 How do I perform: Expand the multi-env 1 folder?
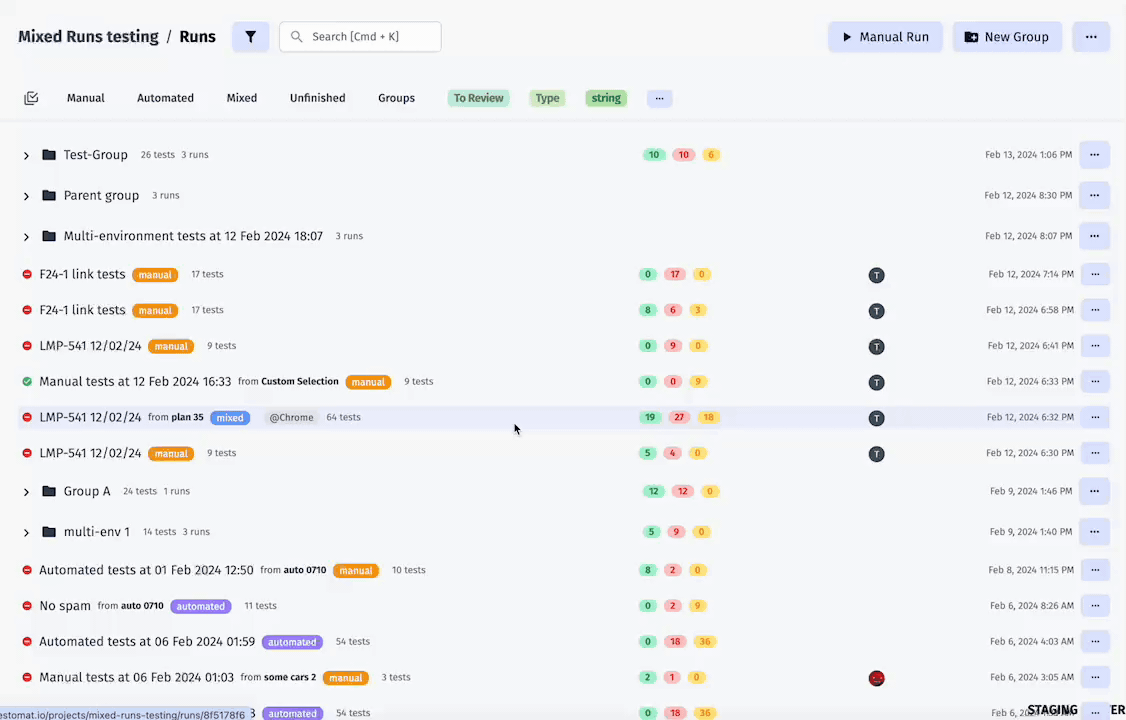tap(26, 533)
